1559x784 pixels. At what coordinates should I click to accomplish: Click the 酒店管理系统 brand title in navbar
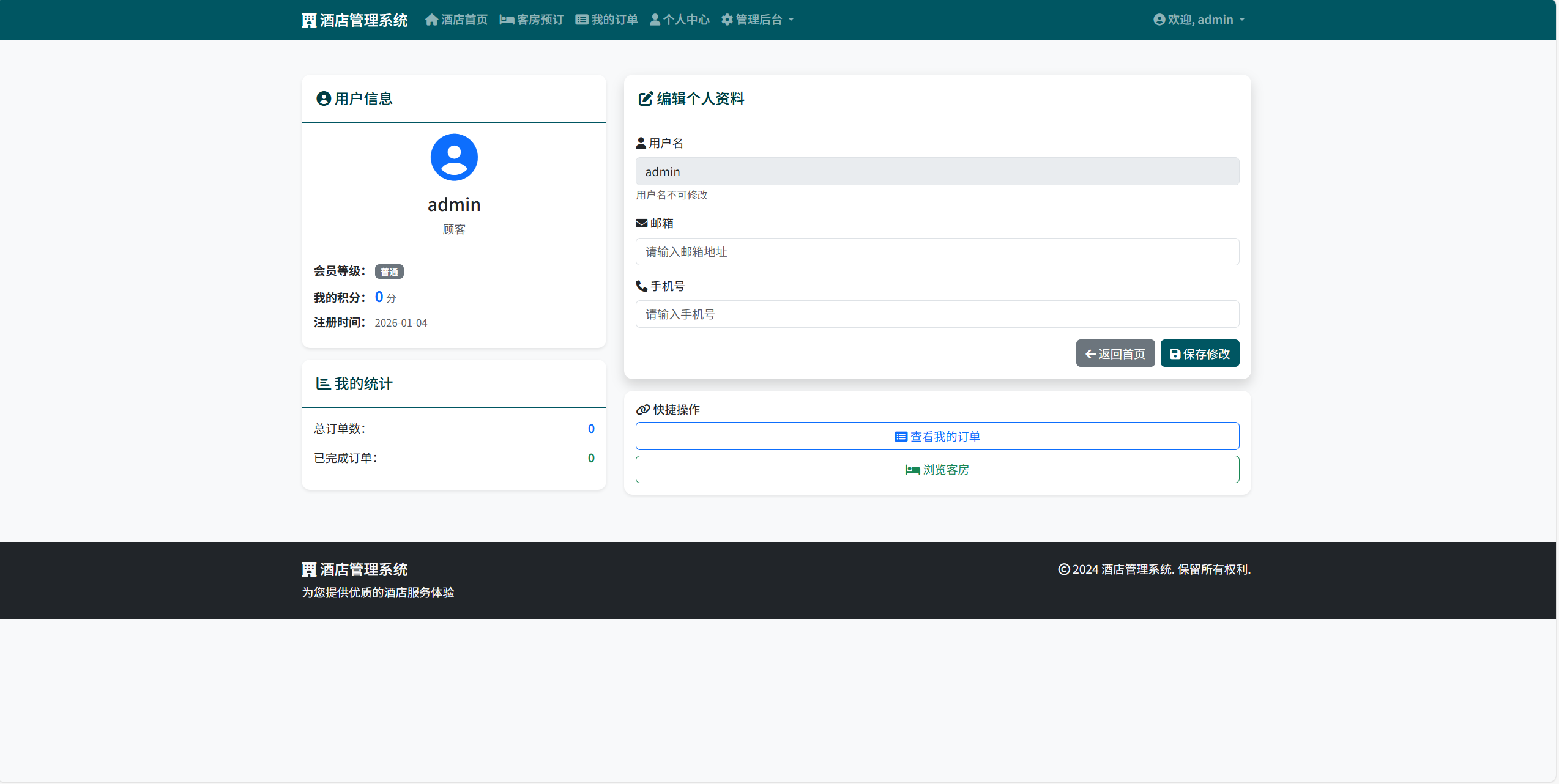(363, 20)
